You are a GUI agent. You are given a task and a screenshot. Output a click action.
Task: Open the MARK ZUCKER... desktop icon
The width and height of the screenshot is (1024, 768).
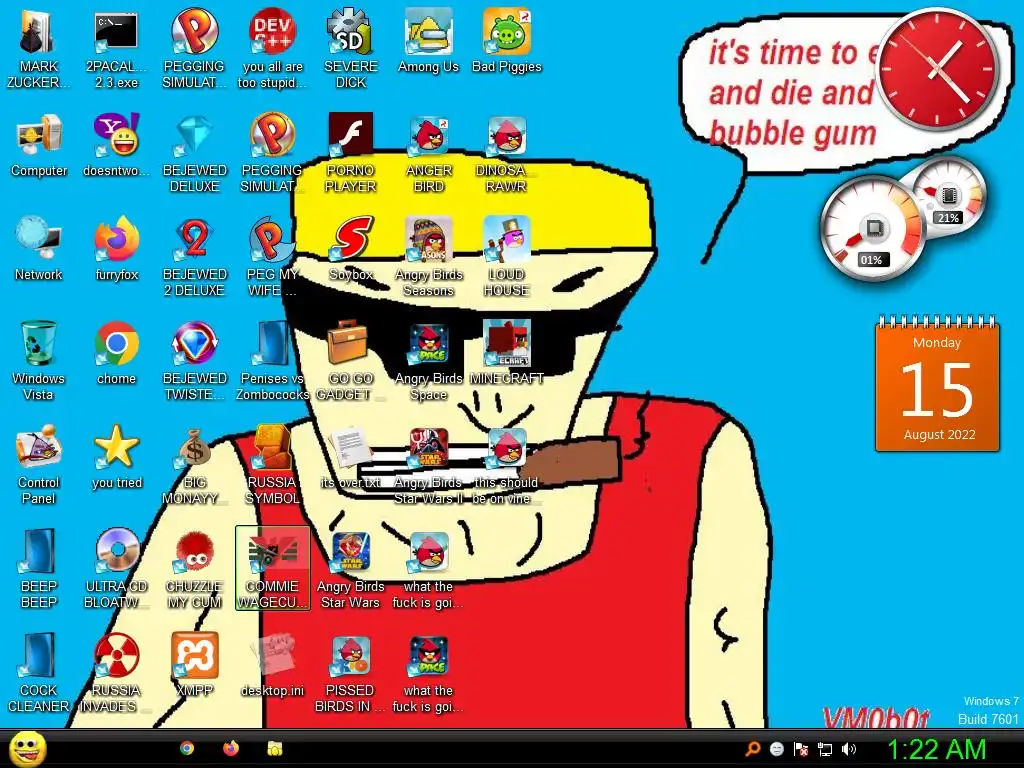(38, 48)
